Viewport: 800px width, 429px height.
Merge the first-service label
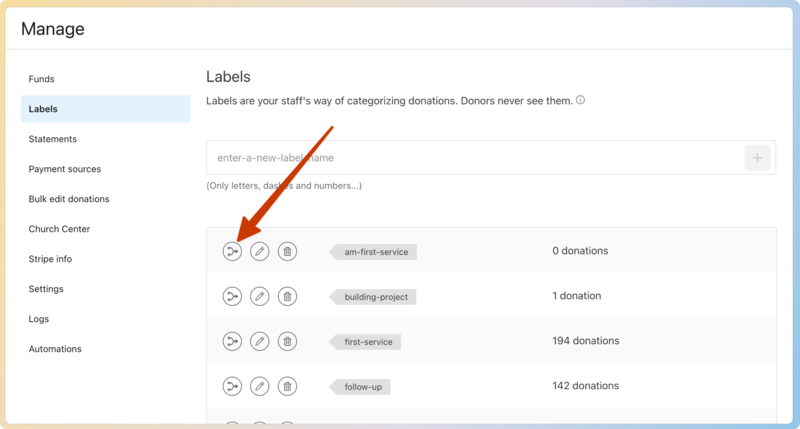click(232, 341)
